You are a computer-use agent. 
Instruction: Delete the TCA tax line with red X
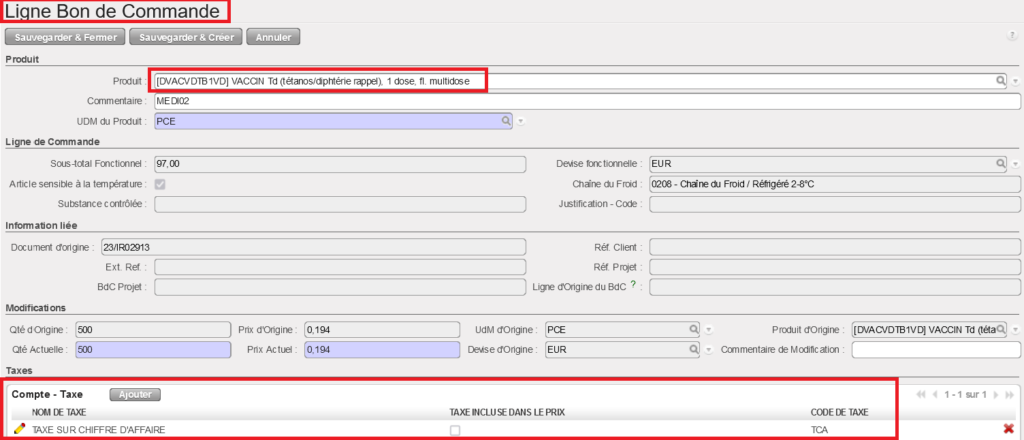1009,429
